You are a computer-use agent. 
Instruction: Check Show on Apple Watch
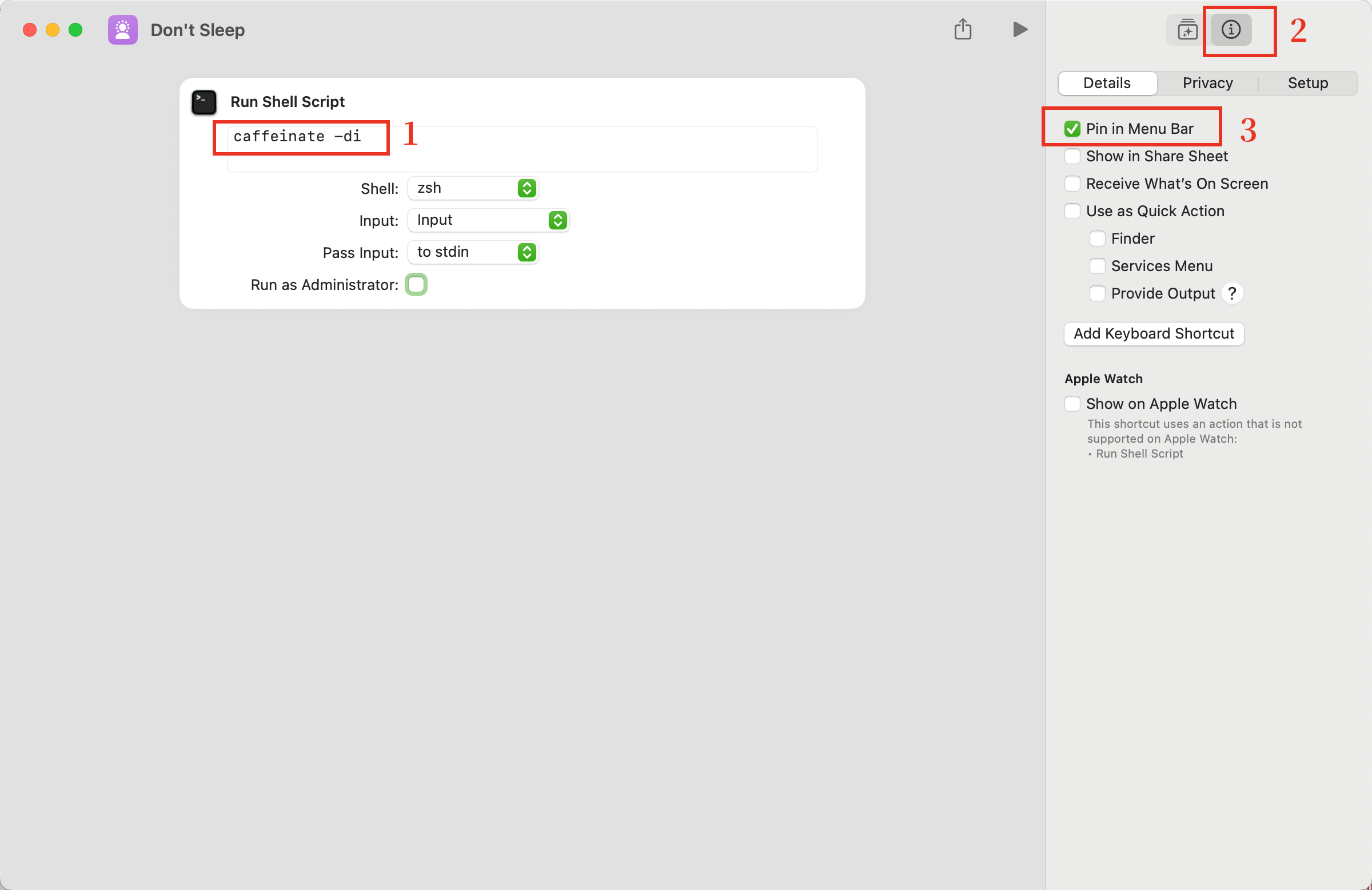pyautogui.click(x=1072, y=404)
